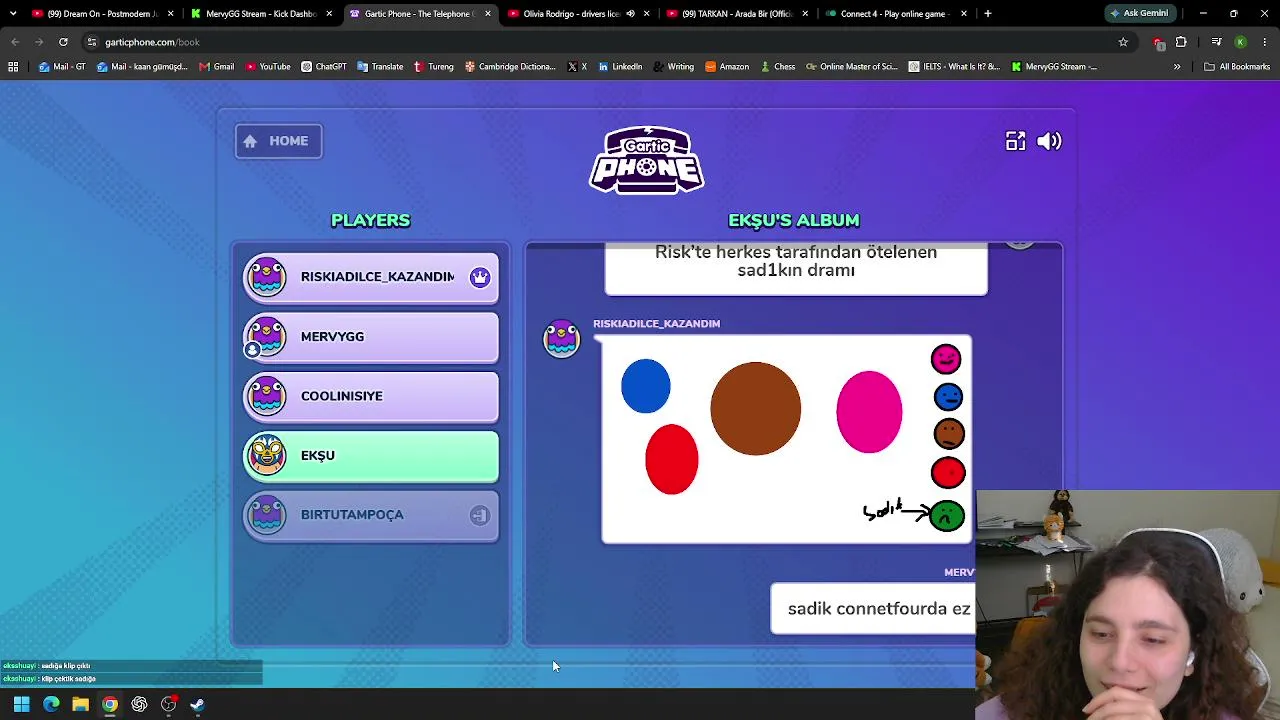This screenshot has height=720, width=1280.
Task: Select player EKŞU in the players list
Action: coord(371,456)
